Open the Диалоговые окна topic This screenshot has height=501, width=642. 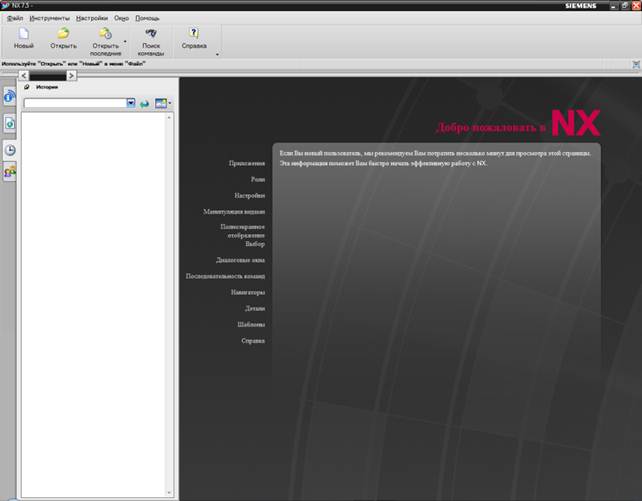coord(240,260)
